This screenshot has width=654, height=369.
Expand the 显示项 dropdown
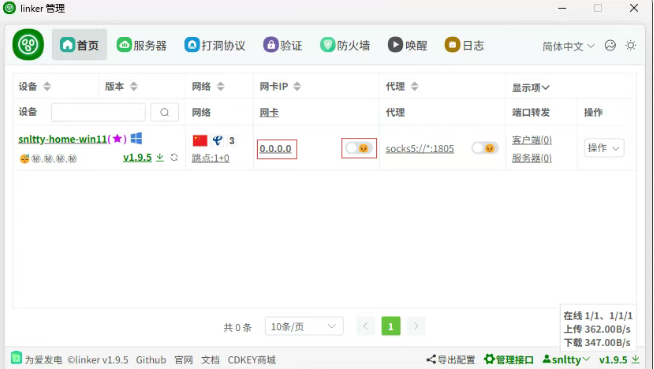[531, 88]
